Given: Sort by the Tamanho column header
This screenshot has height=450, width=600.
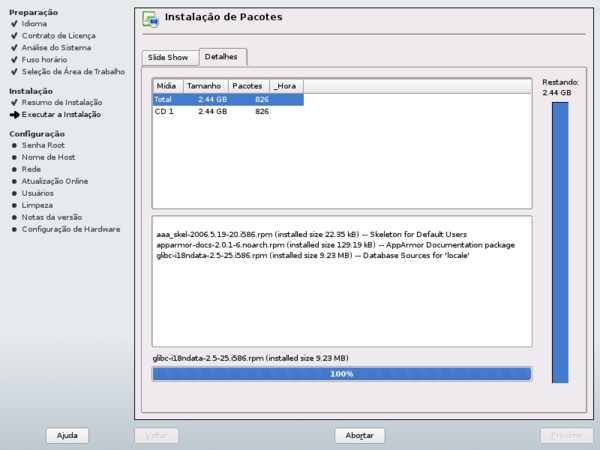Looking at the screenshot, I should 206,86.
